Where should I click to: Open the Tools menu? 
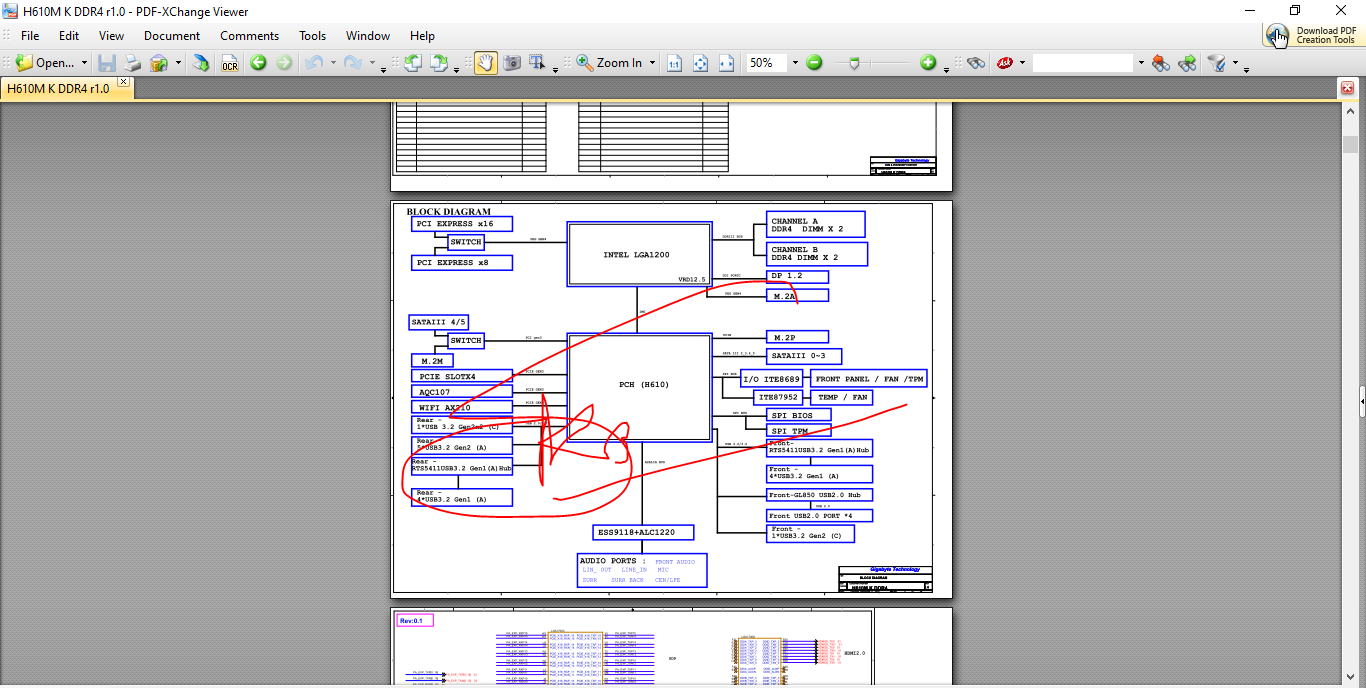(x=313, y=35)
